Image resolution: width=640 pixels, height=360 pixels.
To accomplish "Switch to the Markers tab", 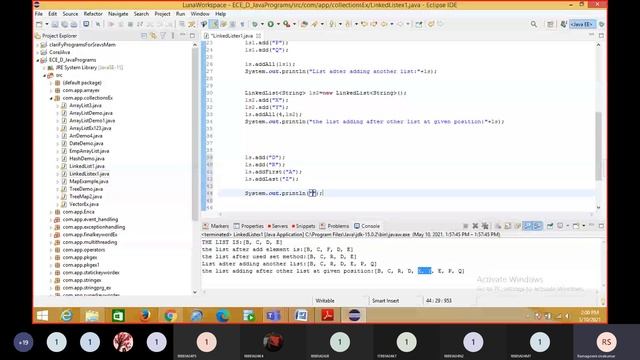I will coord(216,226).
